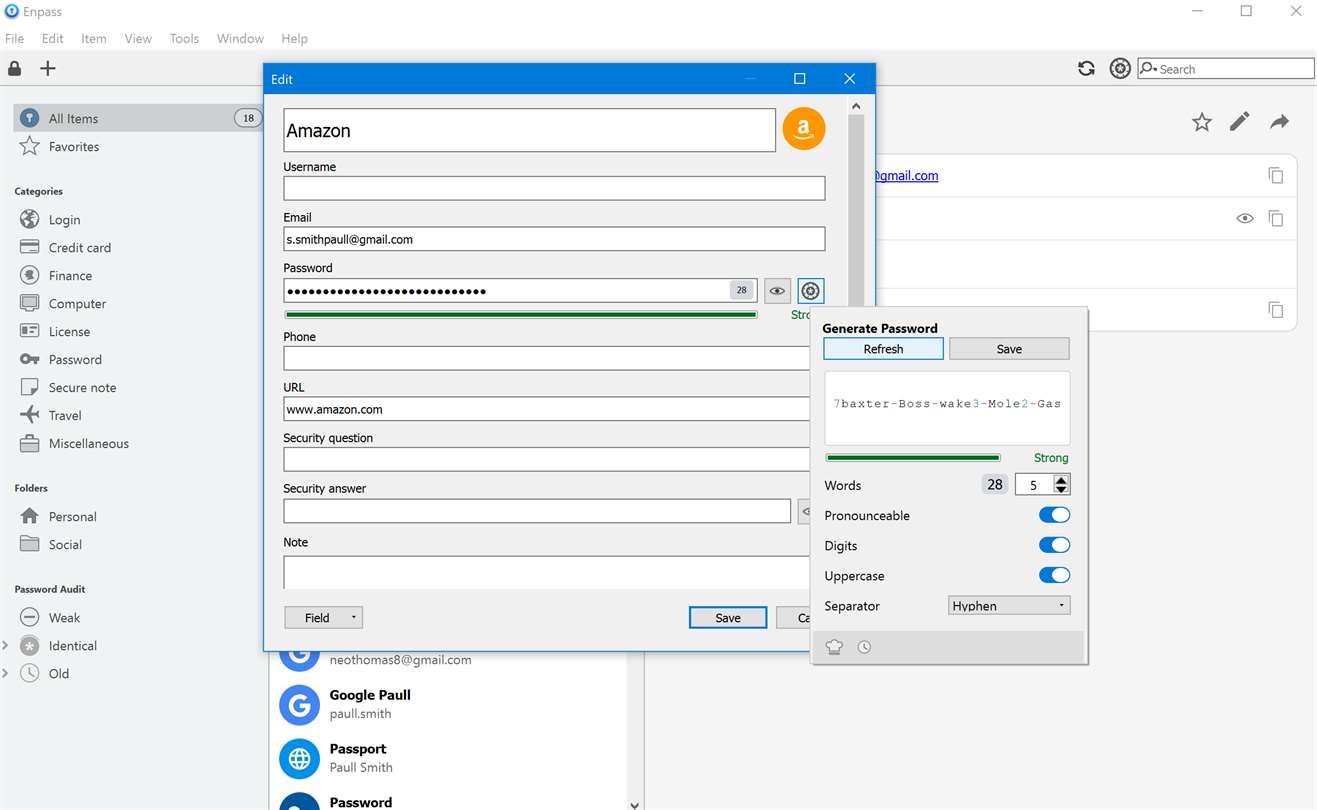Show password history via the clock icon
The image size is (1317, 810).
(864, 647)
